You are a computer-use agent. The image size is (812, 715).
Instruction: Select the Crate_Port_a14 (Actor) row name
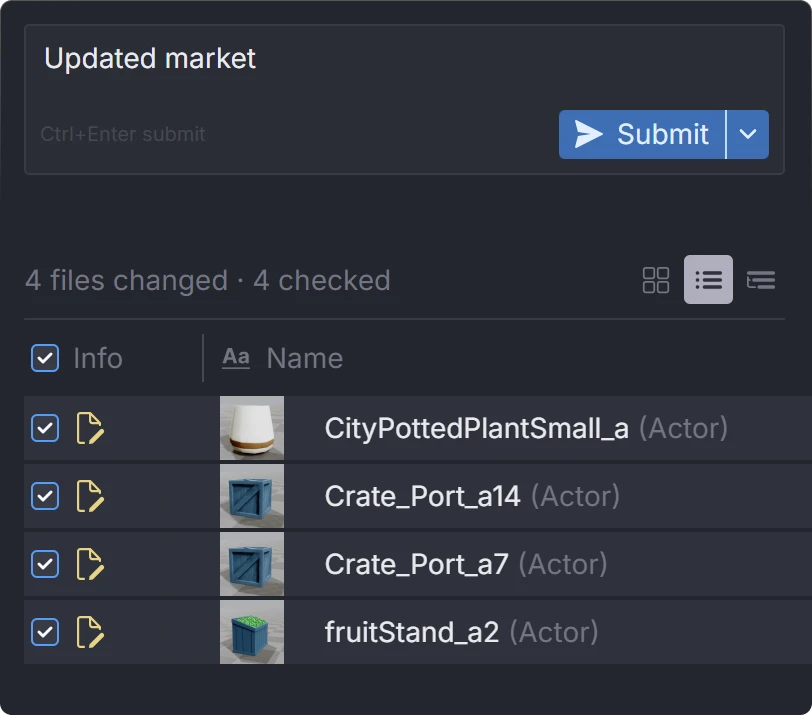click(472, 497)
